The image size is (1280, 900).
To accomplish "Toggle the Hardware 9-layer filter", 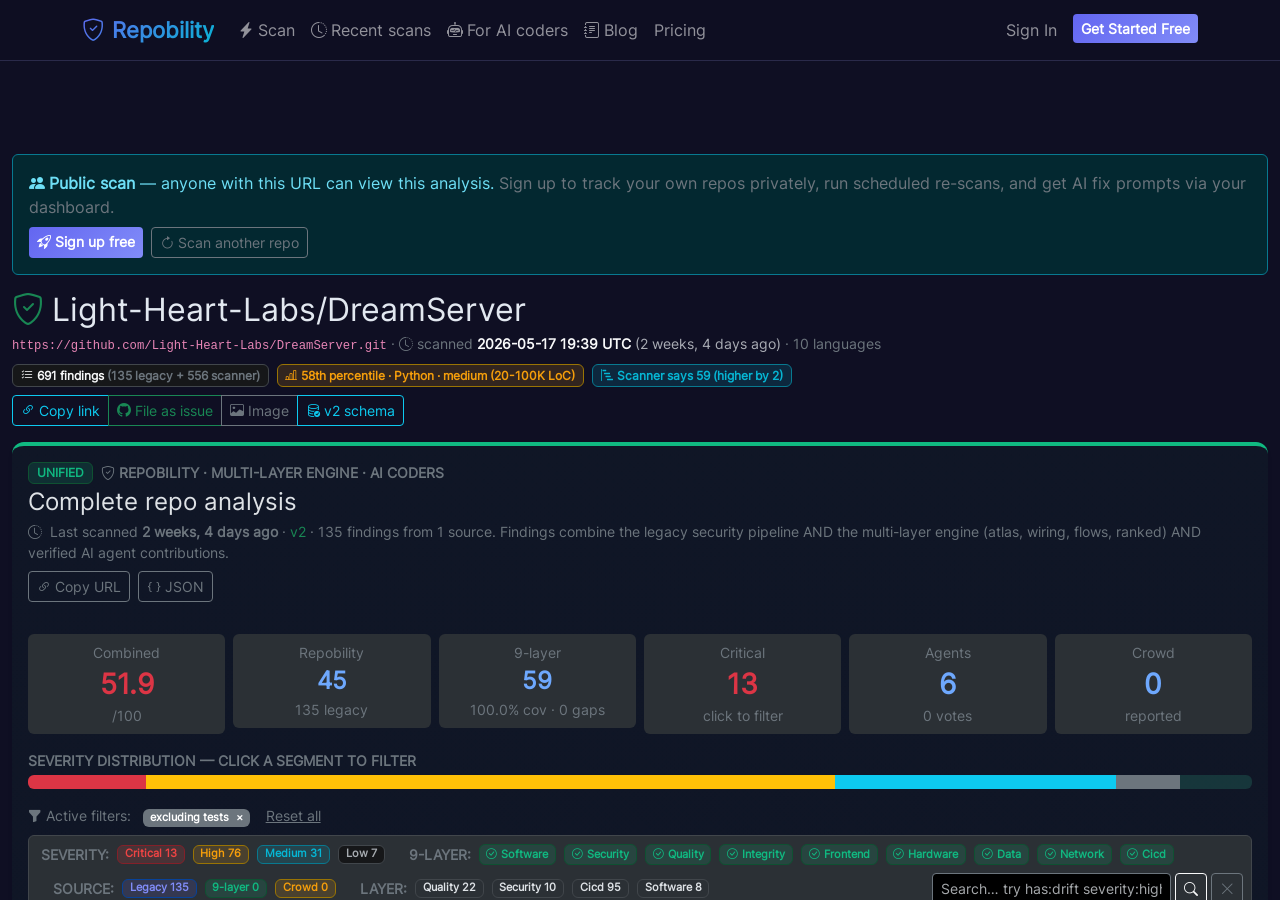I will click(925, 854).
